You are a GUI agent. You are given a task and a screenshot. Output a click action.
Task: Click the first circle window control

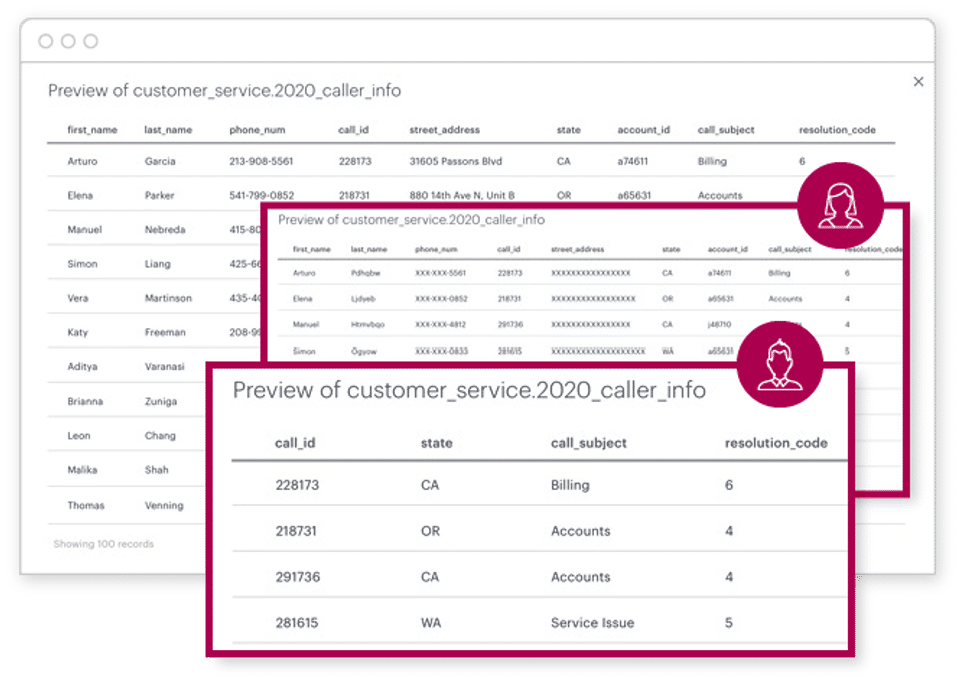point(45,41)
